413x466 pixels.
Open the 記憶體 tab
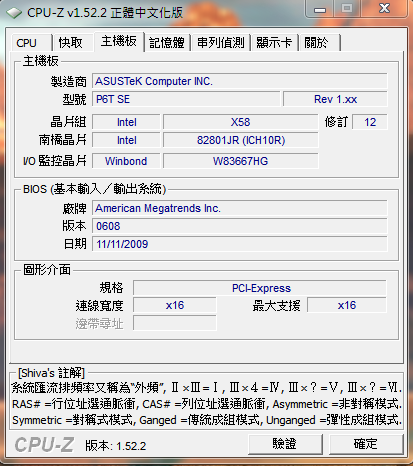pos(167,43)
